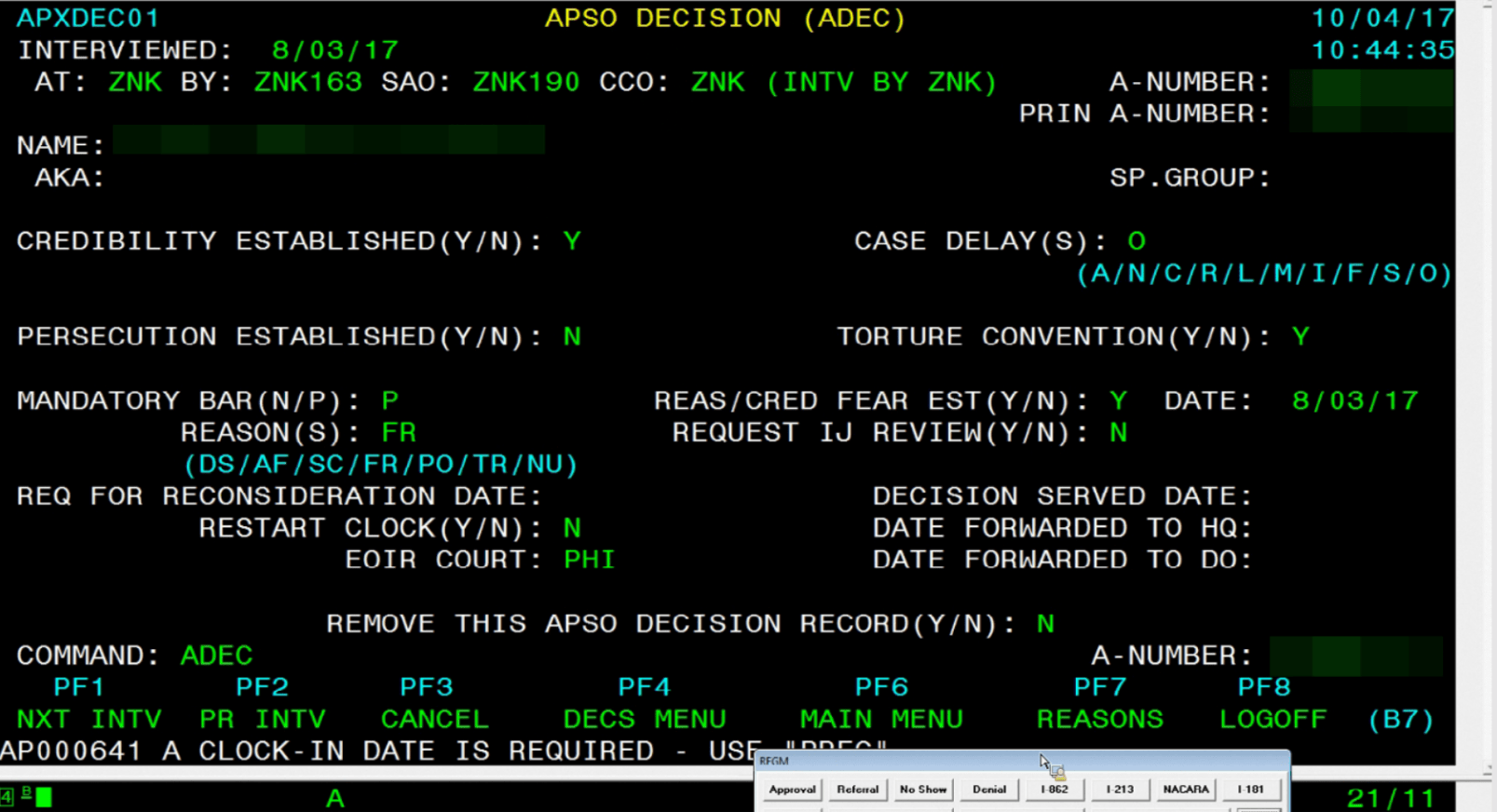Click the BY officer ID ZNK163
This screenshot has height=812, width=1497.
308,82
